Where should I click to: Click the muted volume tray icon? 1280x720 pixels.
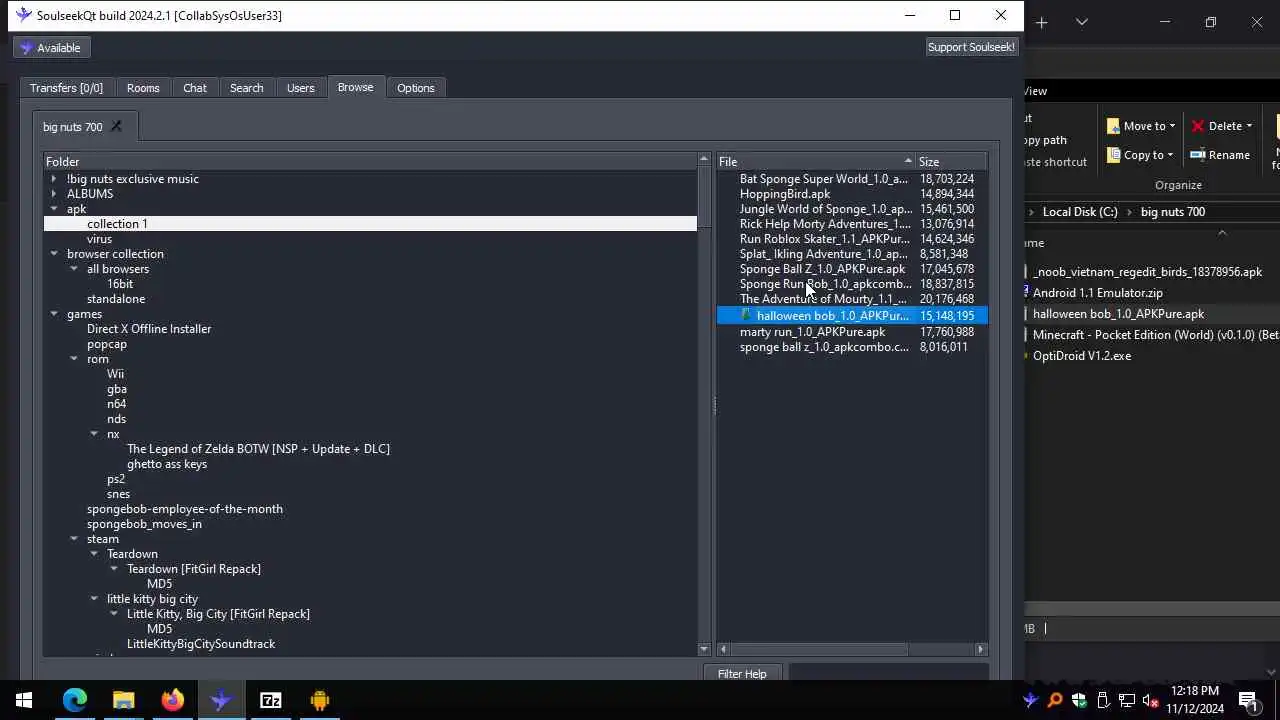coord(1151,700)
